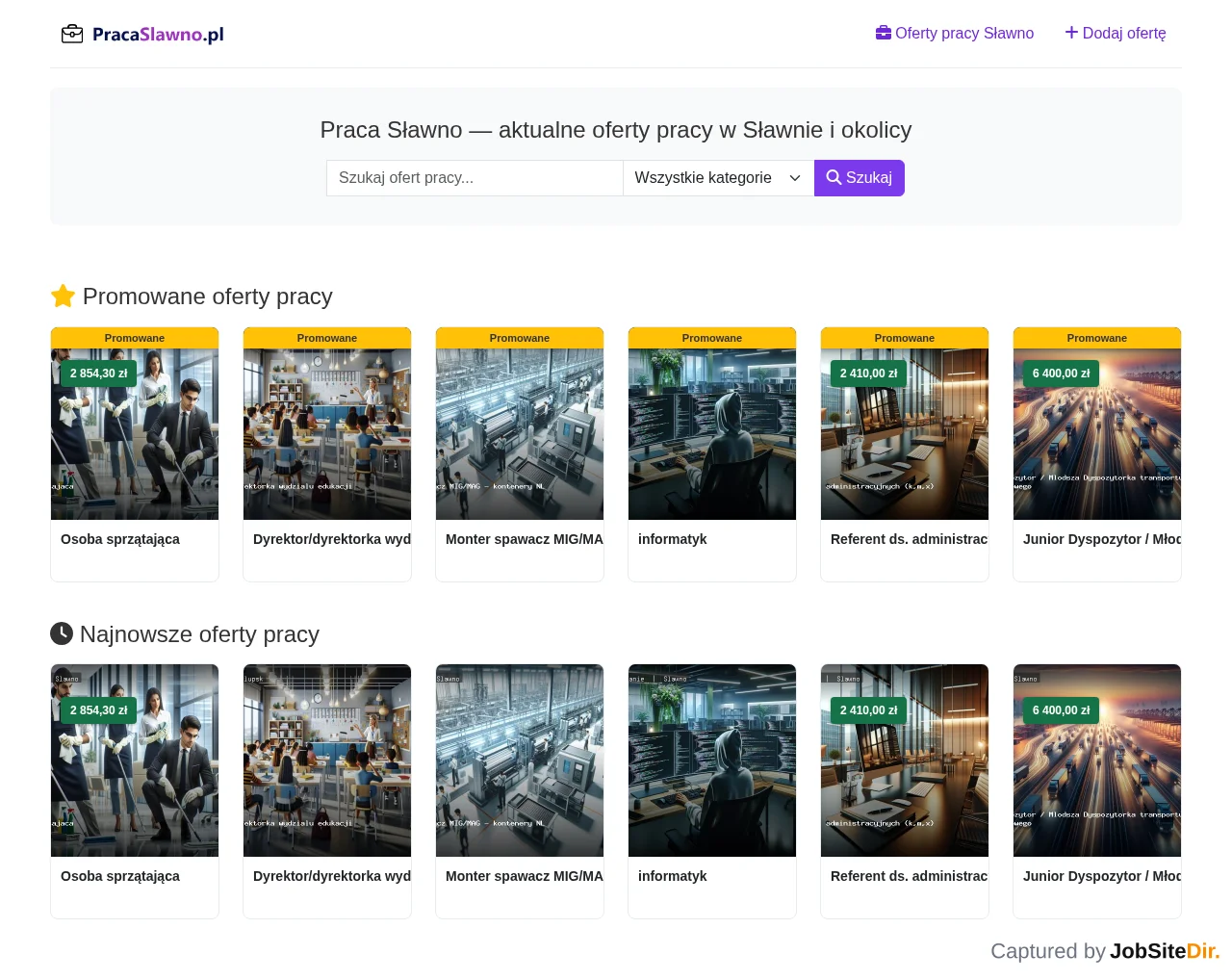Open the Dodaj ofertę menu link
This screenshot has height=980, width=1232.
1124,33
